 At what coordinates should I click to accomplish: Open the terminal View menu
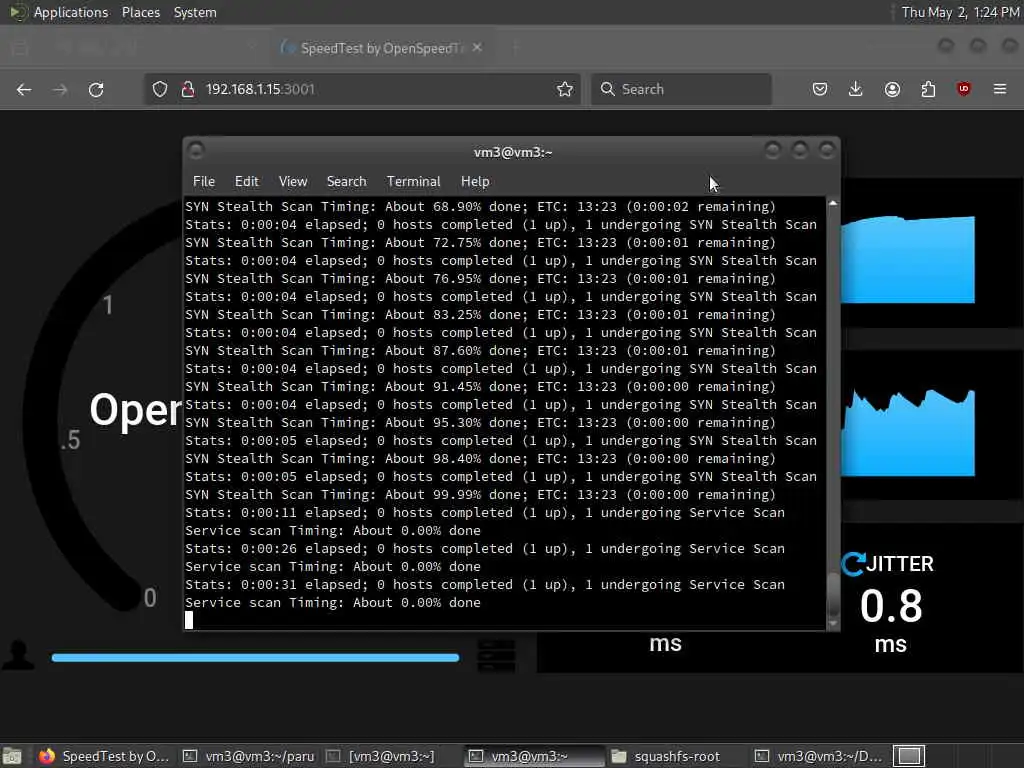(x=293, y=182)
